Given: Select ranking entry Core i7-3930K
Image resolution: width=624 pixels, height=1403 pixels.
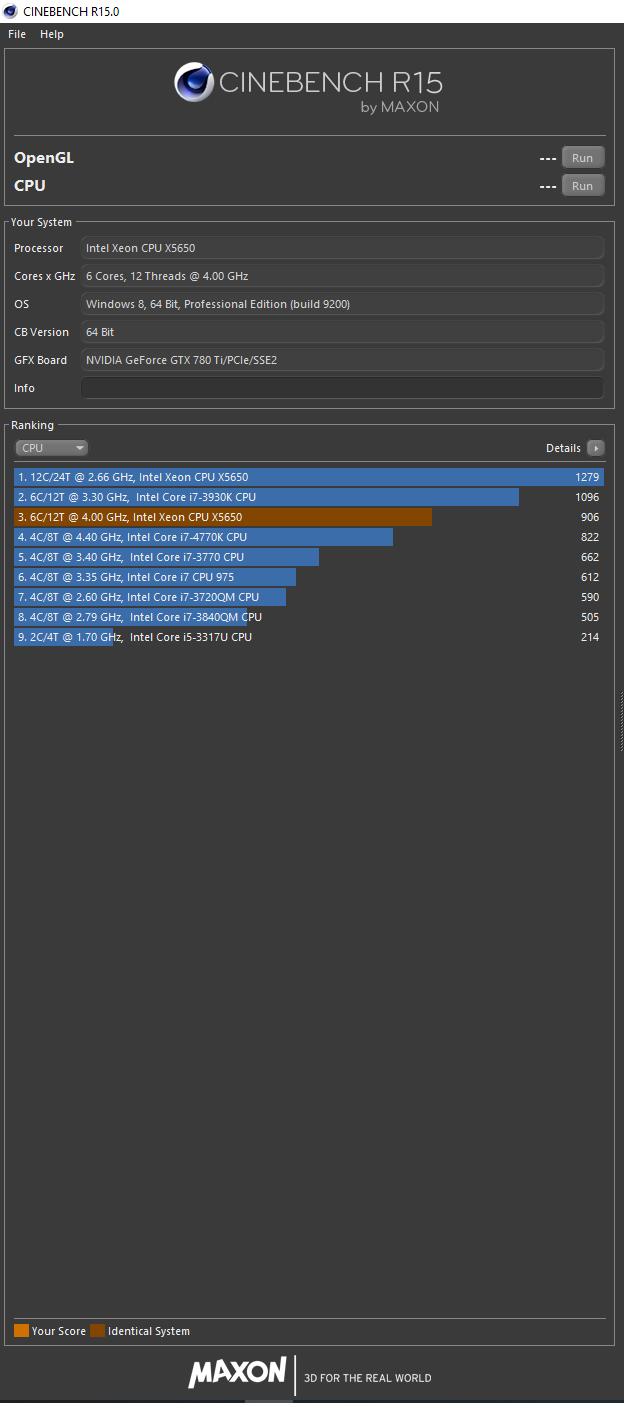Looking at the screenshot, I should click(x=309, y=497).
